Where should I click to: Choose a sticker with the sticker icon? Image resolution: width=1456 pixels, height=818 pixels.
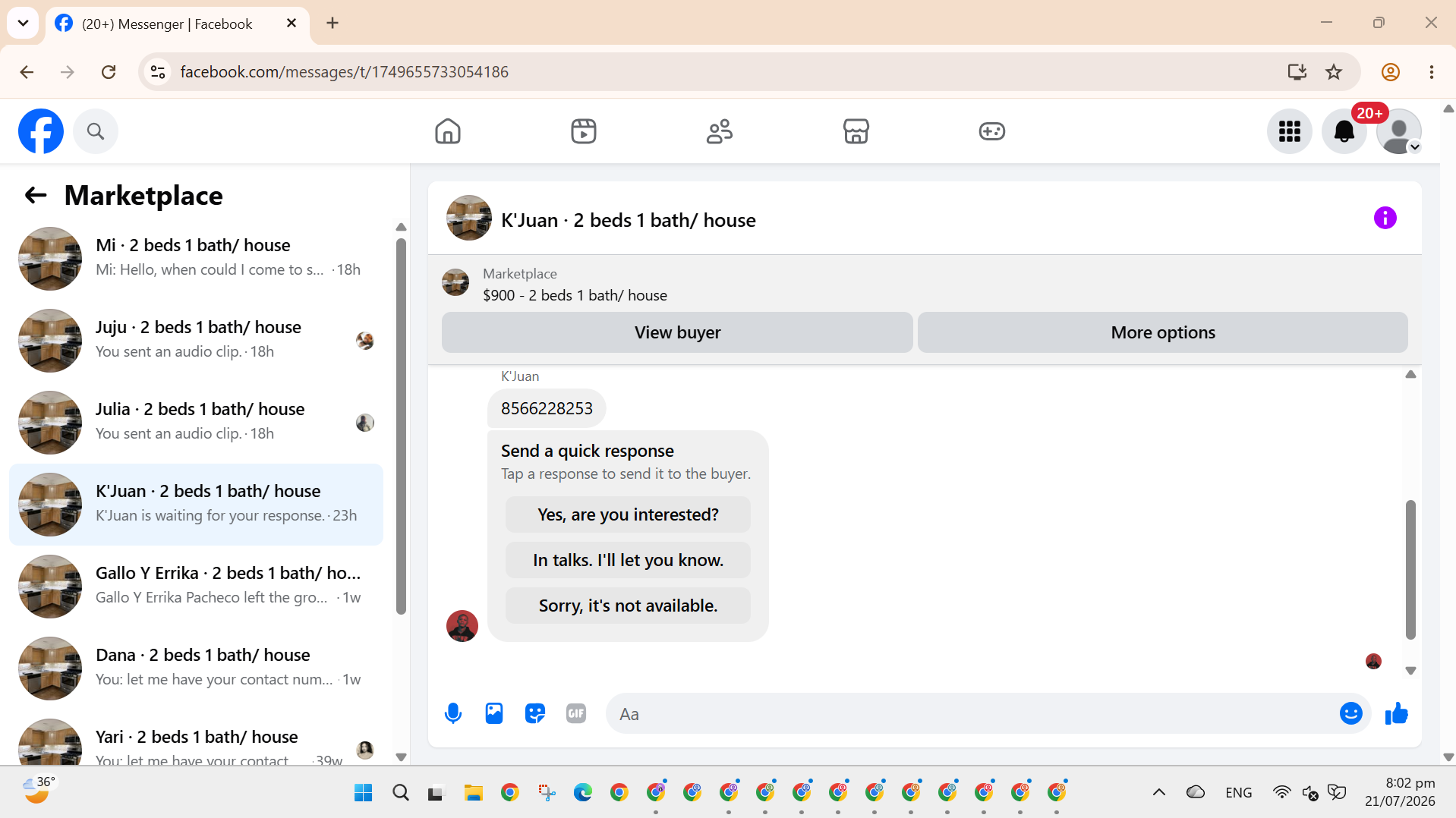(x=535, y=714)
